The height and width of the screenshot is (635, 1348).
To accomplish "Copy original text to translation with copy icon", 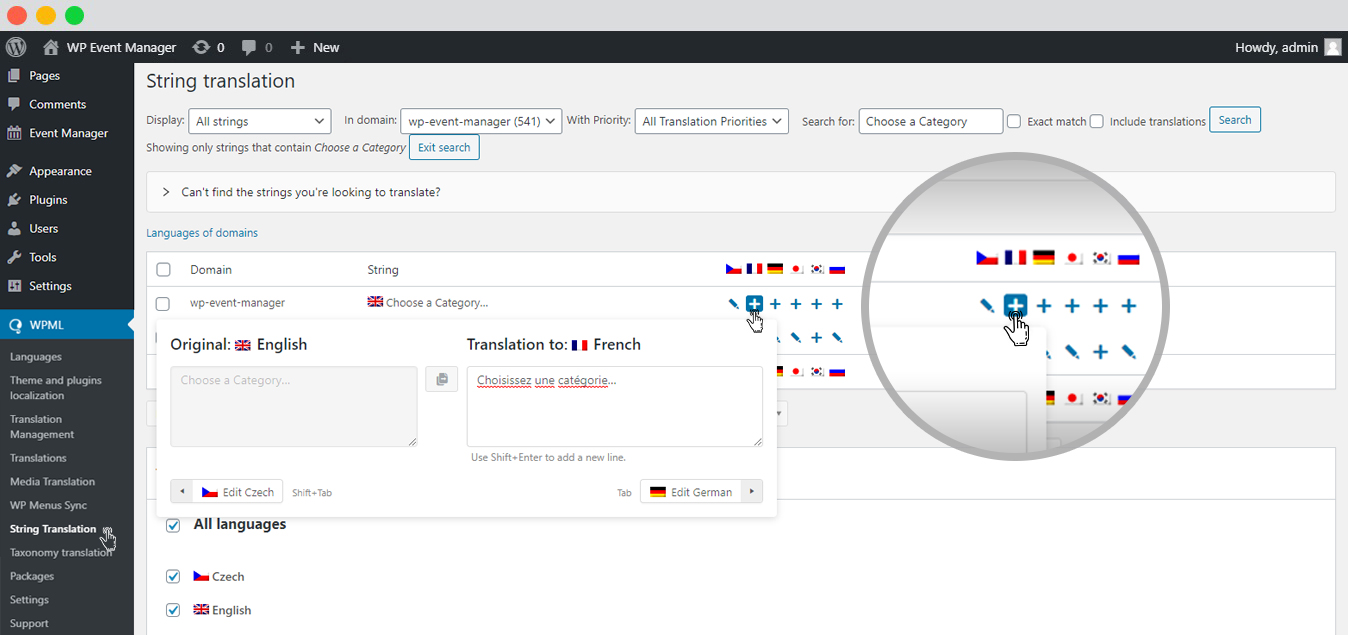I will point(442,379).
